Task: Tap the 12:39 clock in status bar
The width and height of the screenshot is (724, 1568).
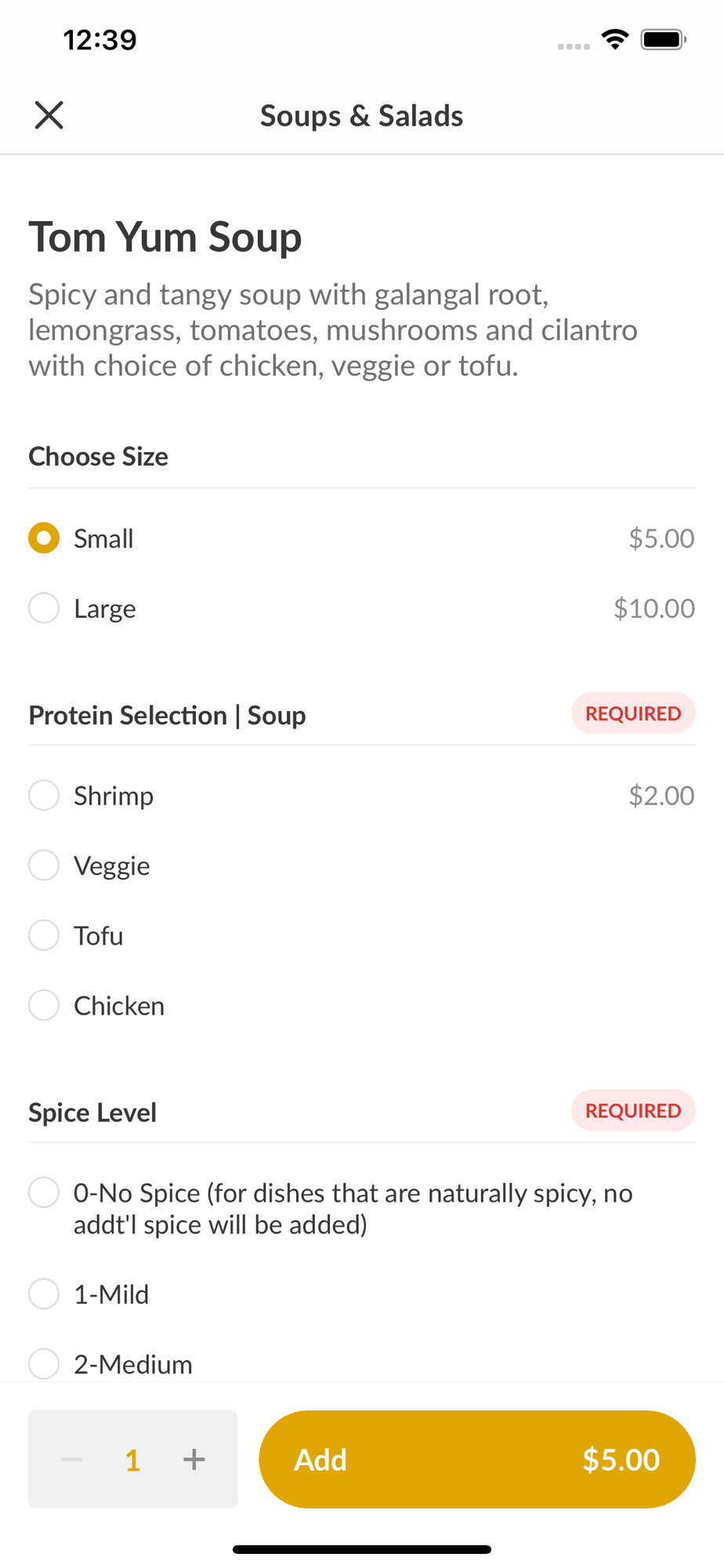Action: 100,39
